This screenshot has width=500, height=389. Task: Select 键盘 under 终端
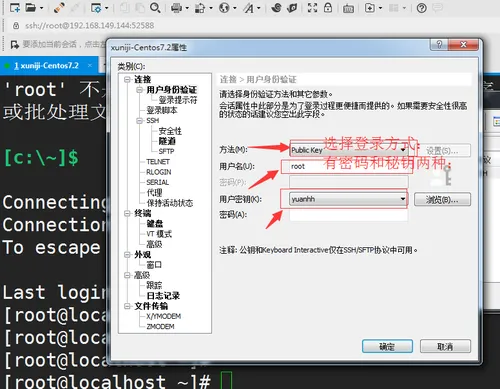click(x=155, y=223)
